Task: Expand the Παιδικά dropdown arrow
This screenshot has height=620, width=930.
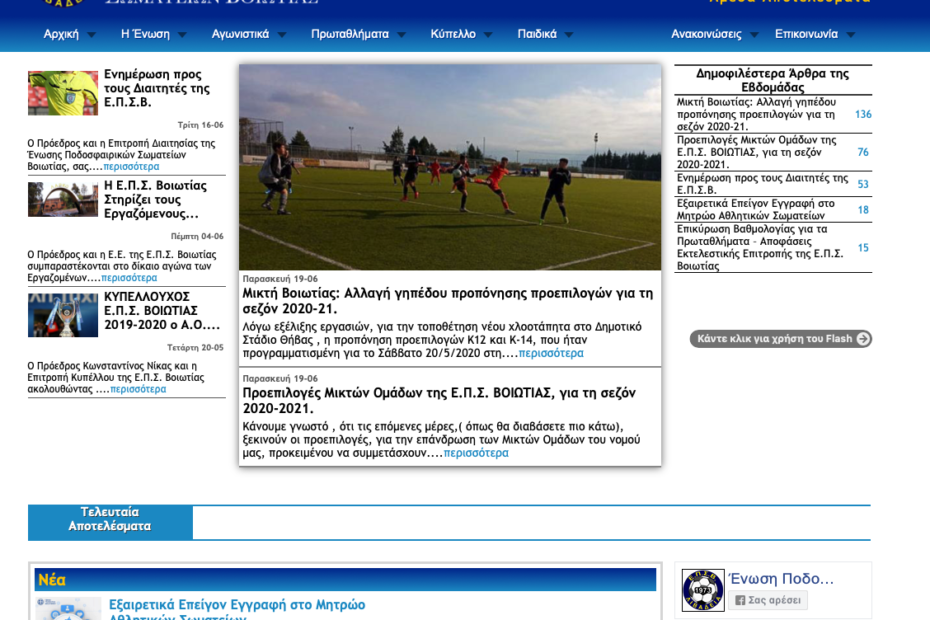Action: 569,35
